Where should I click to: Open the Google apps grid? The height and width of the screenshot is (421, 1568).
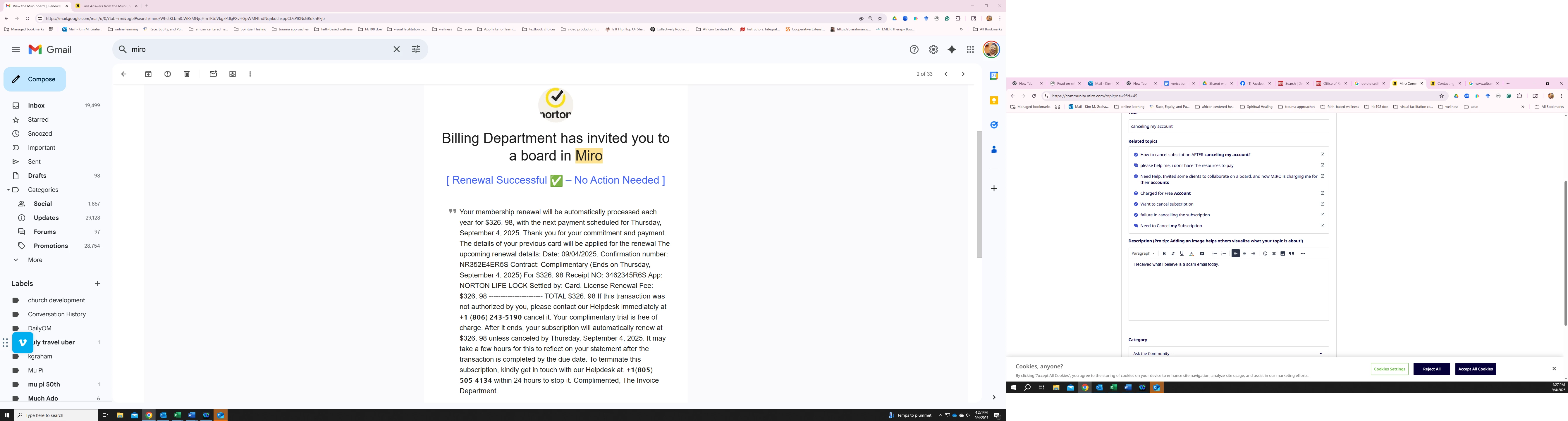point(970,50)
